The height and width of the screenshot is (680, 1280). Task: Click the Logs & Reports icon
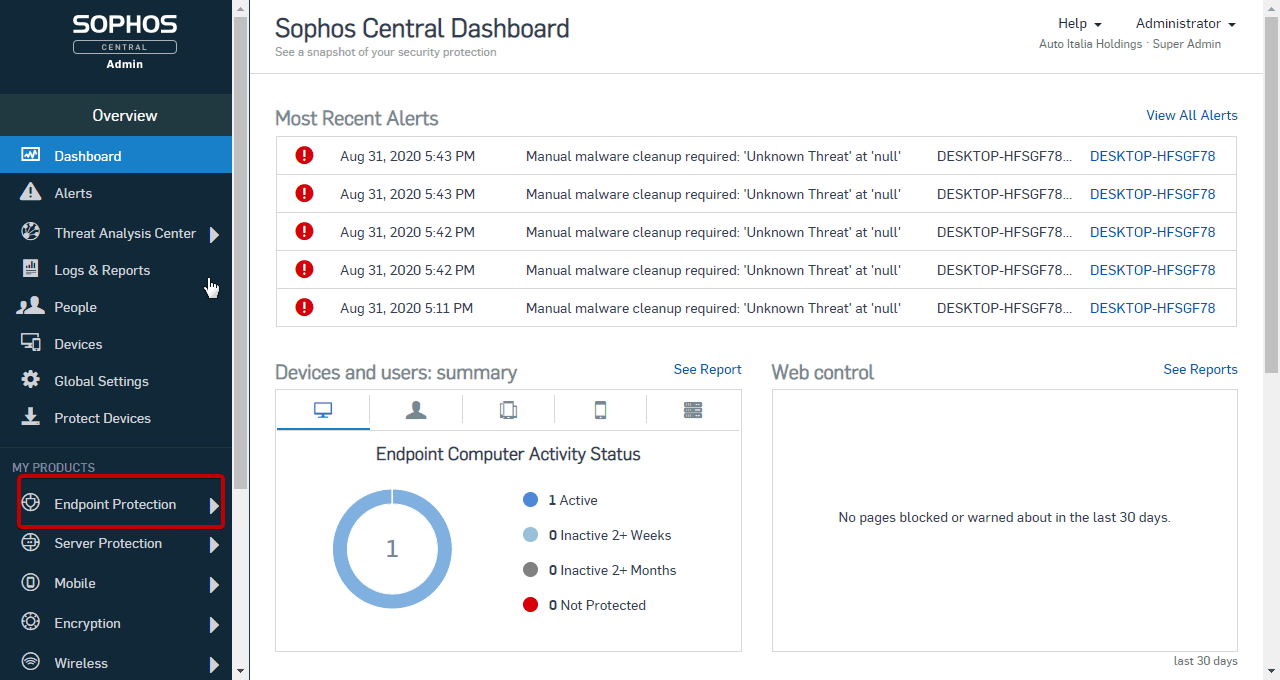[x=31, y=269]
